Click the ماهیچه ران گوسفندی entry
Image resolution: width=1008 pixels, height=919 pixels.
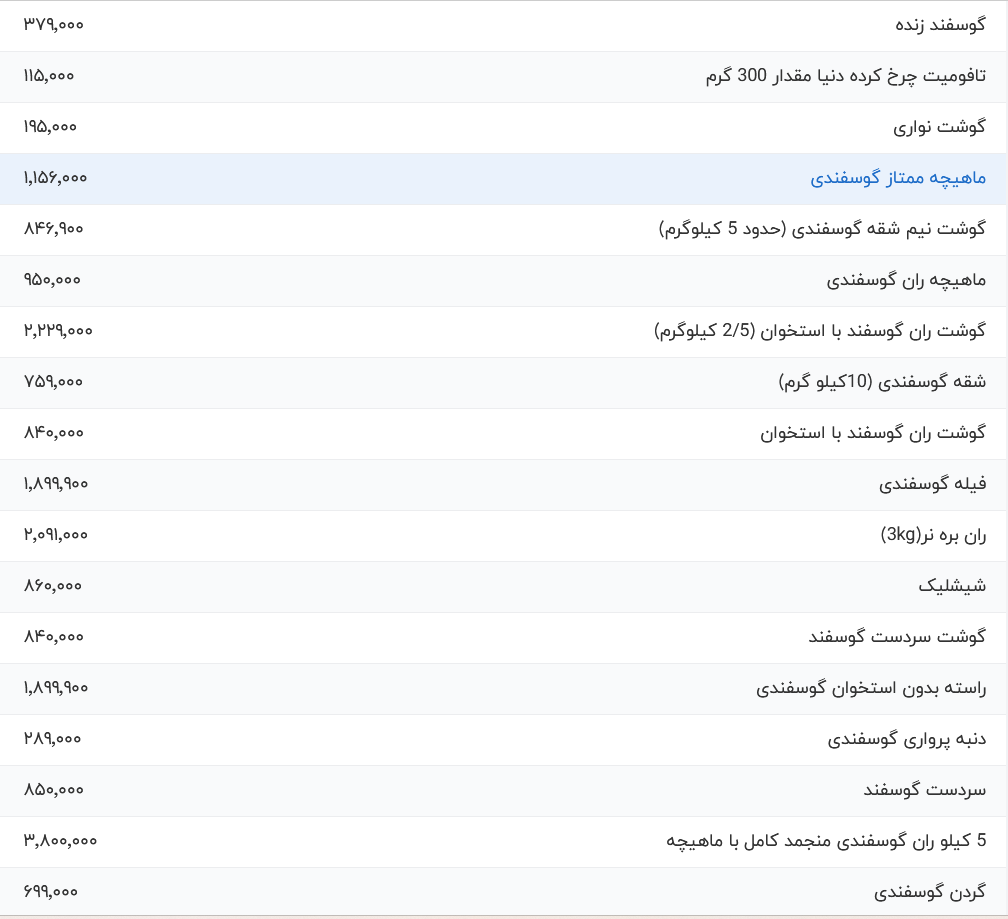pos(906,280)
